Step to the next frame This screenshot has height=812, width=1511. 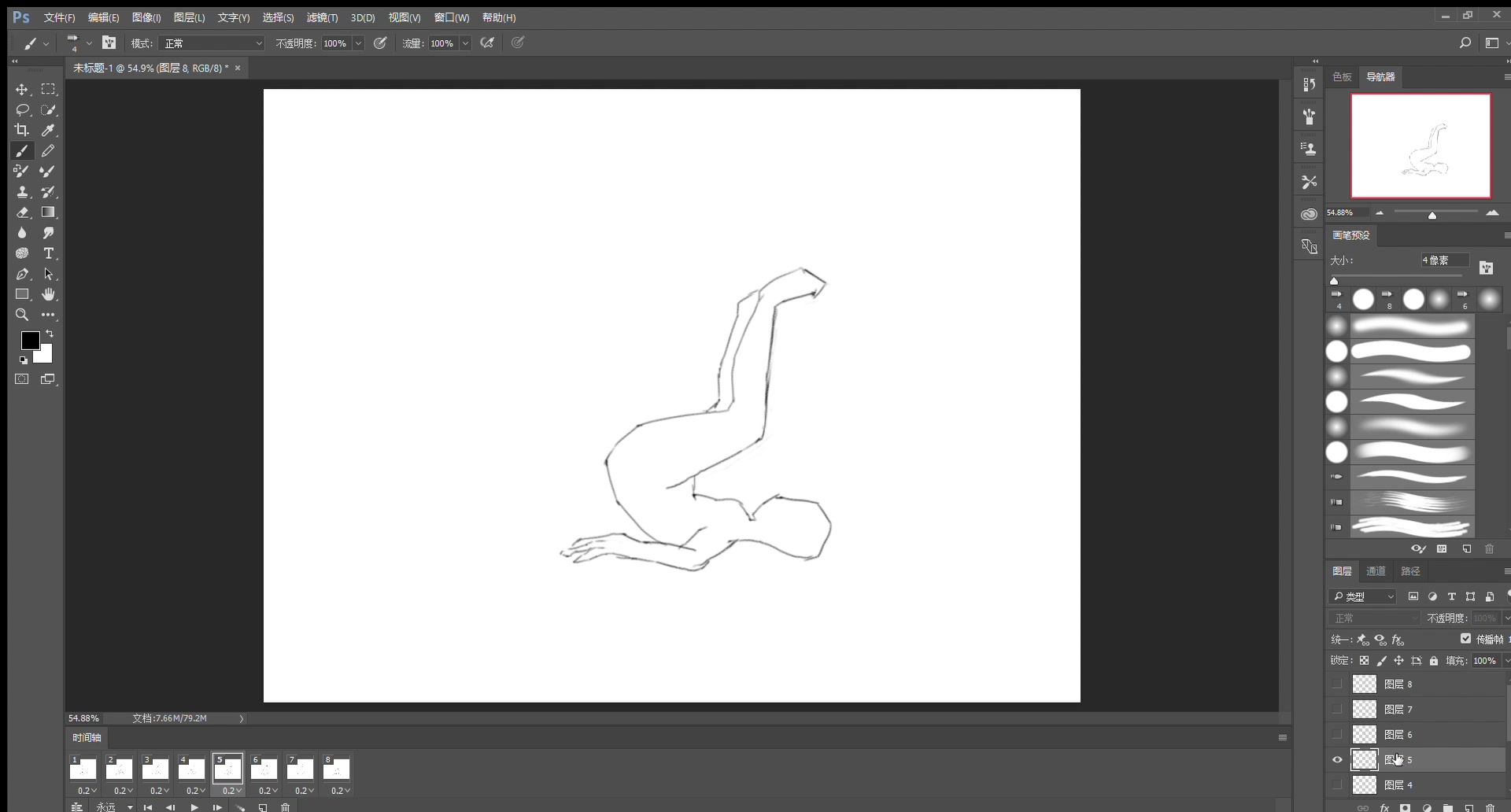pyautogui.click(x=217, y=807)
